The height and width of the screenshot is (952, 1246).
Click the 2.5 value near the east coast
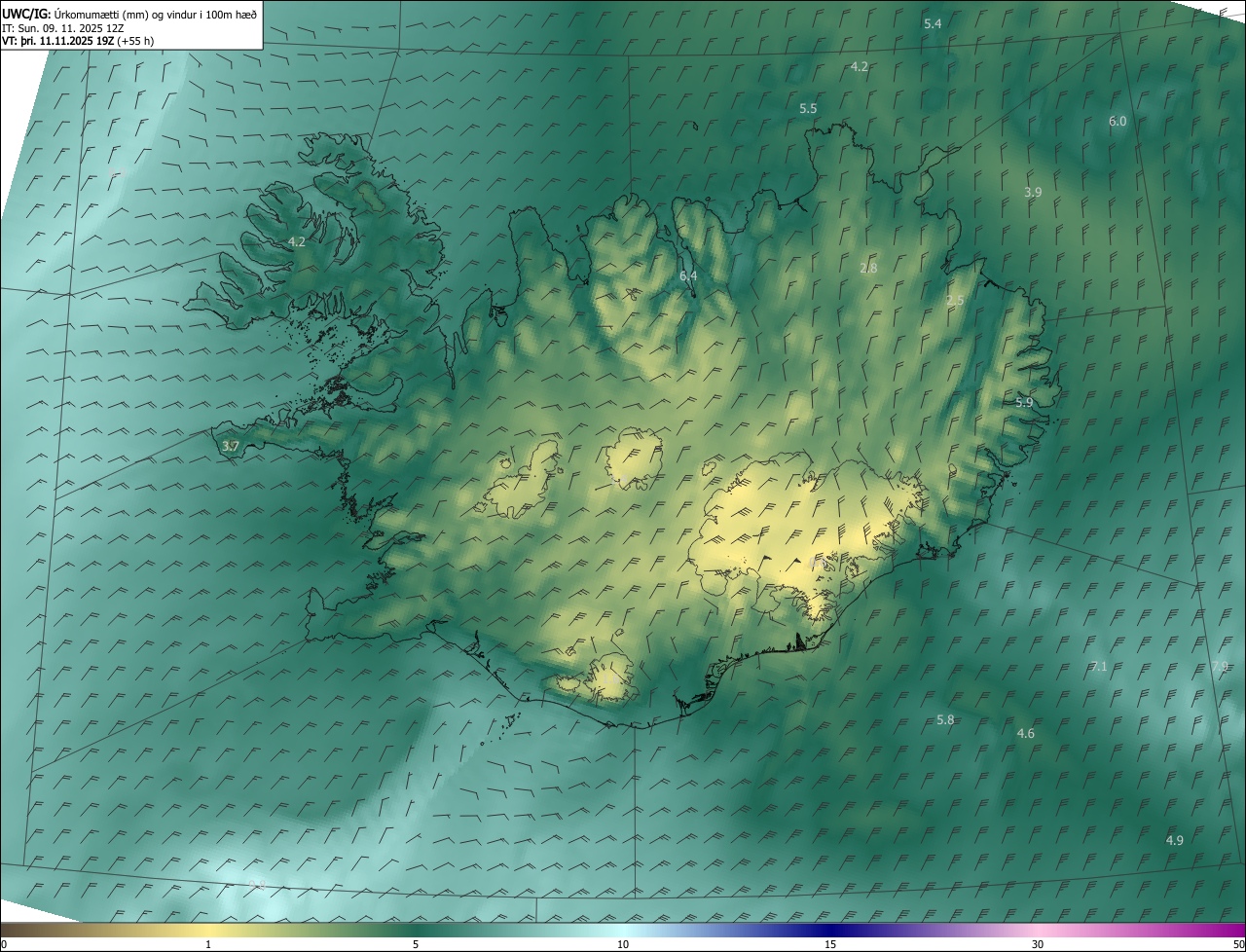click(x=955, y=301)
